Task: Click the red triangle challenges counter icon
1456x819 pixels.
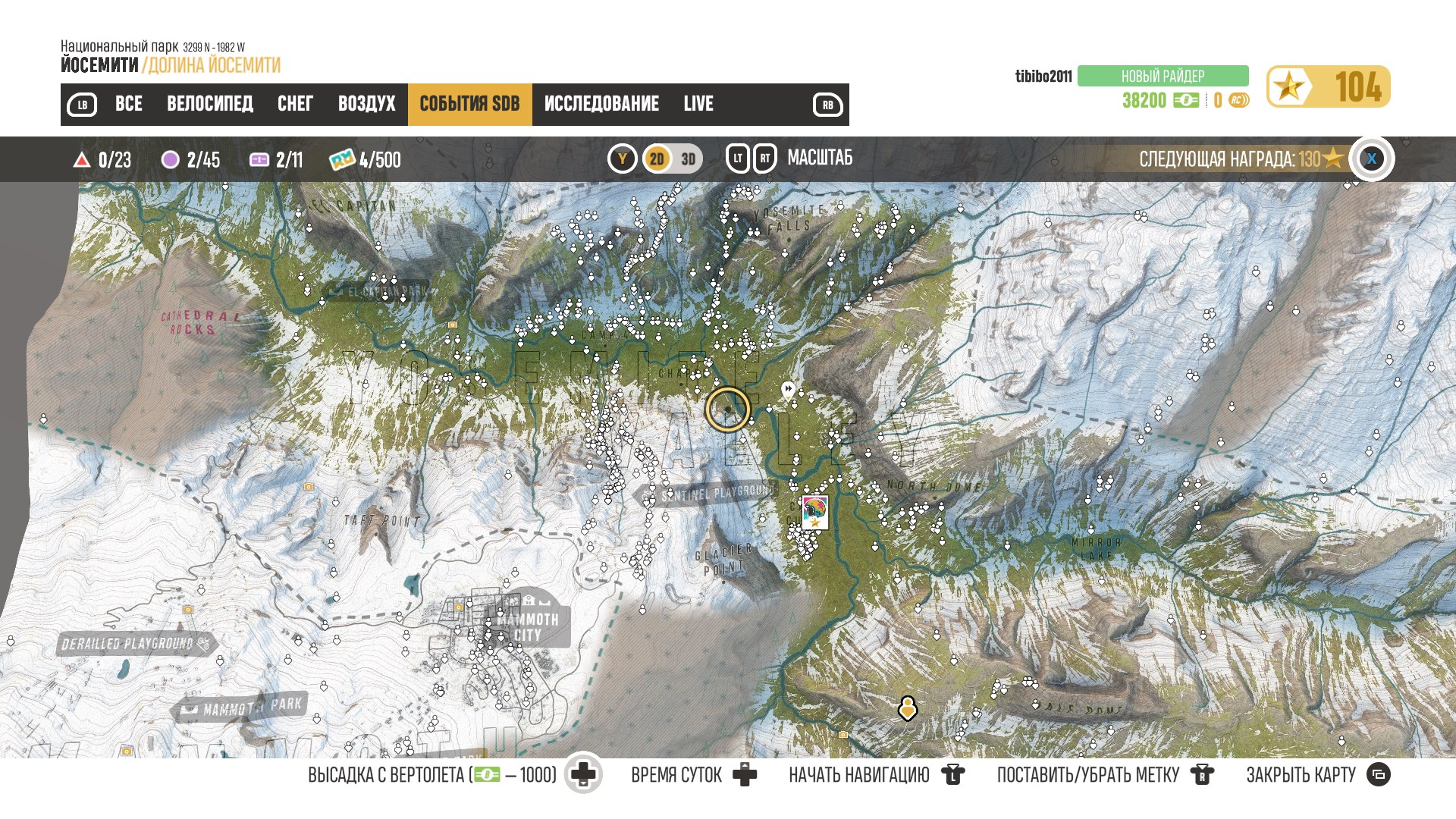Action: (81, 160)
